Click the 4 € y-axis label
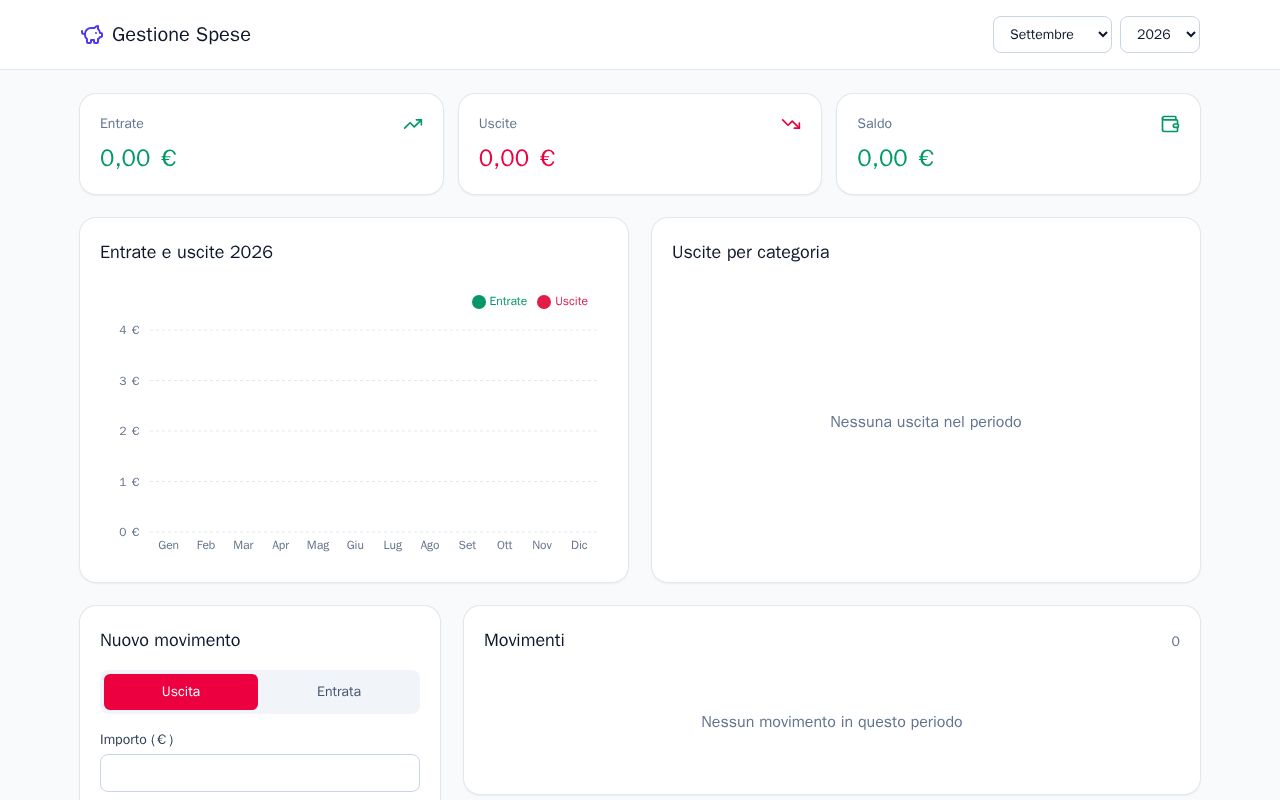The width and height of the screenshot is (1280, 800). [129, 330]
